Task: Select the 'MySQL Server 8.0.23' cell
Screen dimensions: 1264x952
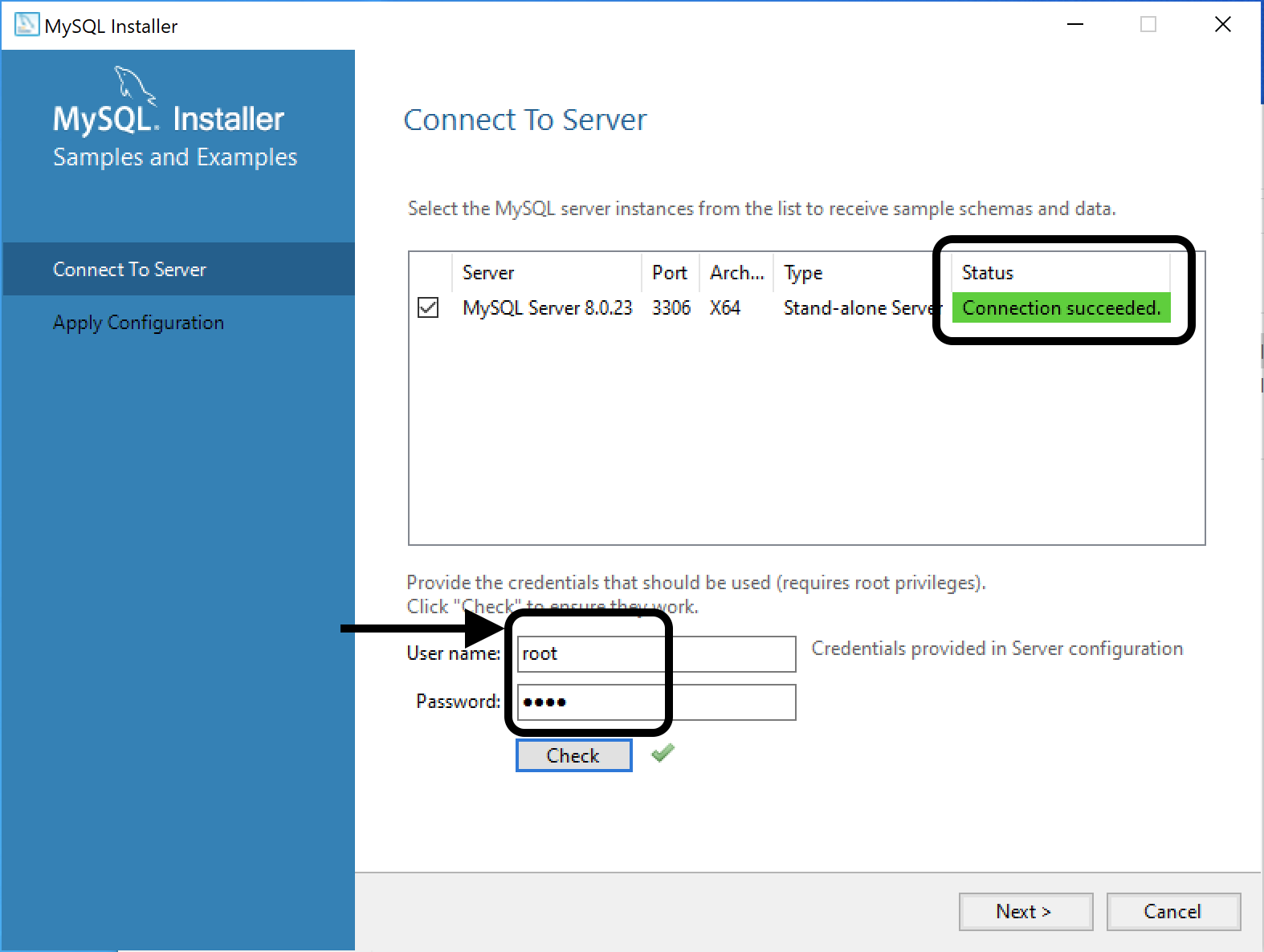Action: coord(548,308)
